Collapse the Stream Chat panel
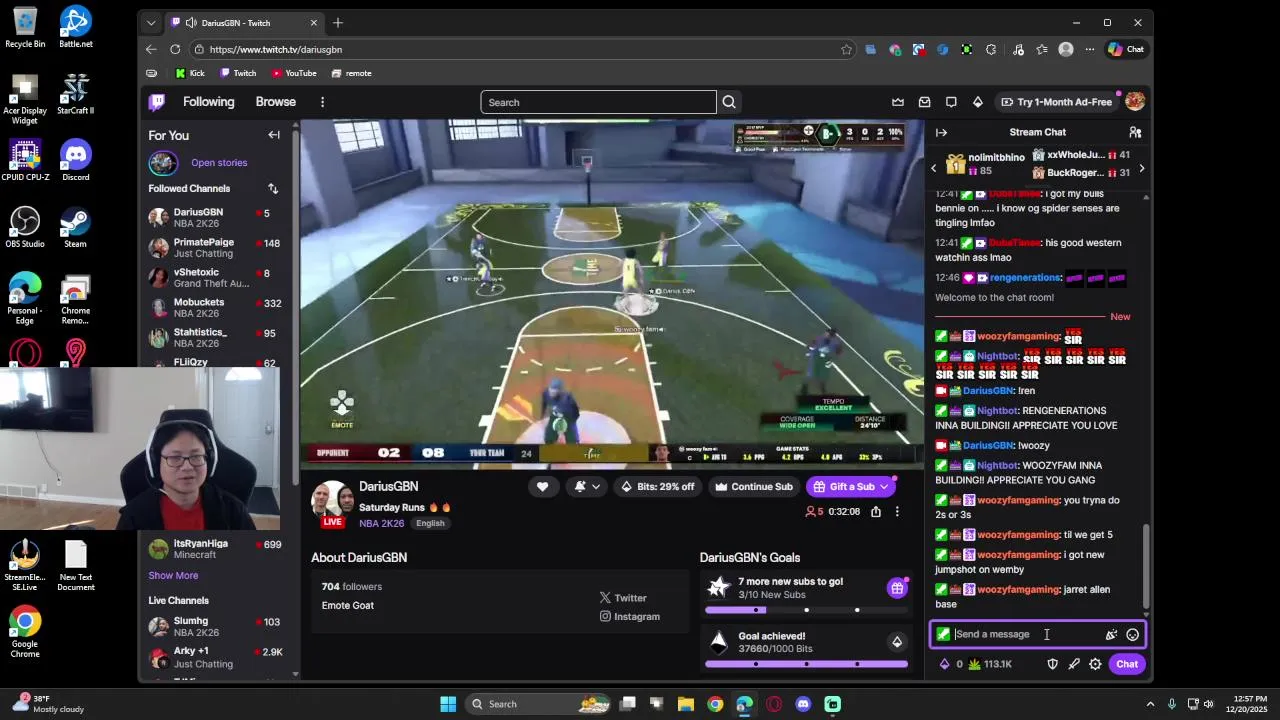1280x720 pixels. tap(941, 132)
